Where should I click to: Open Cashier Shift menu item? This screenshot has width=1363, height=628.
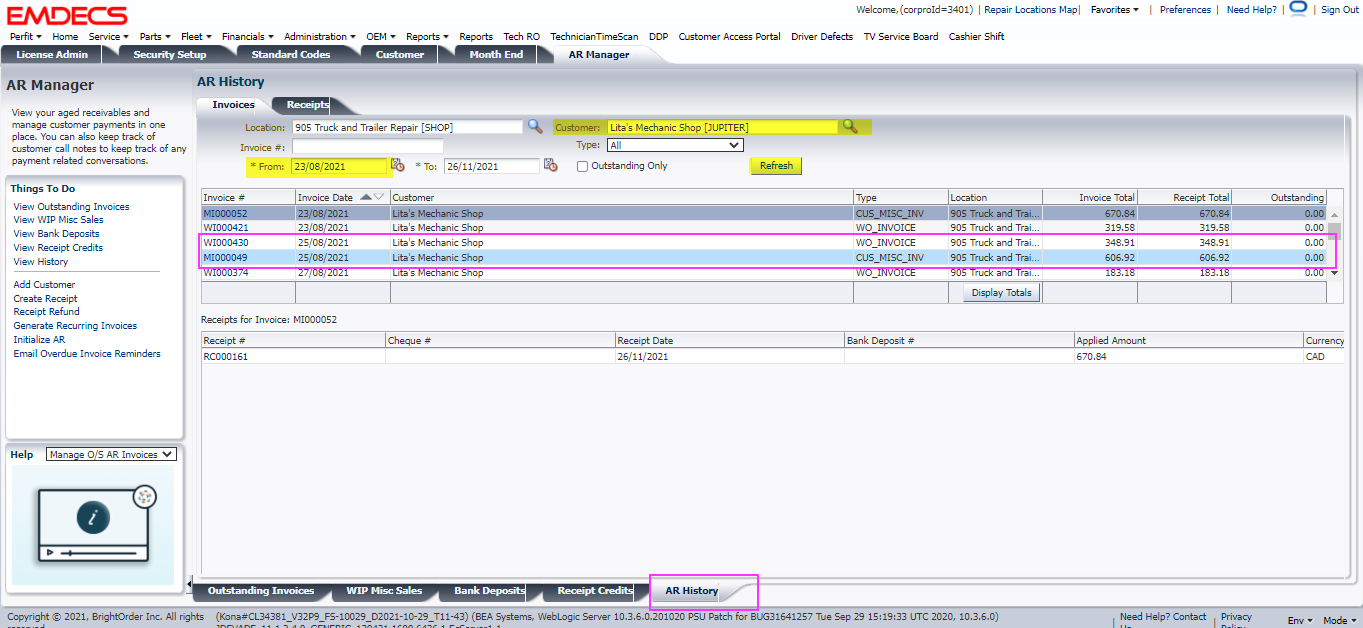[977, 37]
